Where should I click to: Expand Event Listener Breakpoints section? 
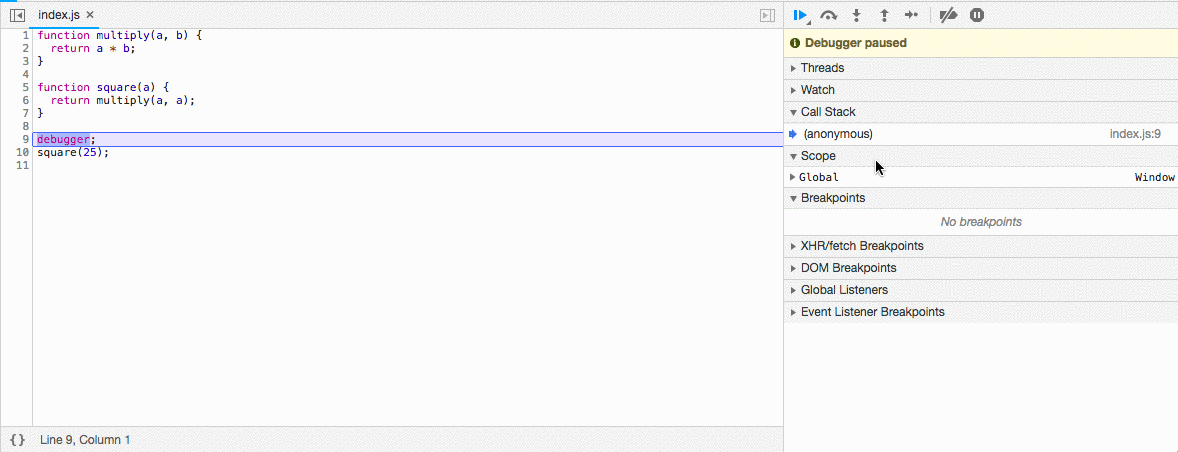tap(872, 312)
